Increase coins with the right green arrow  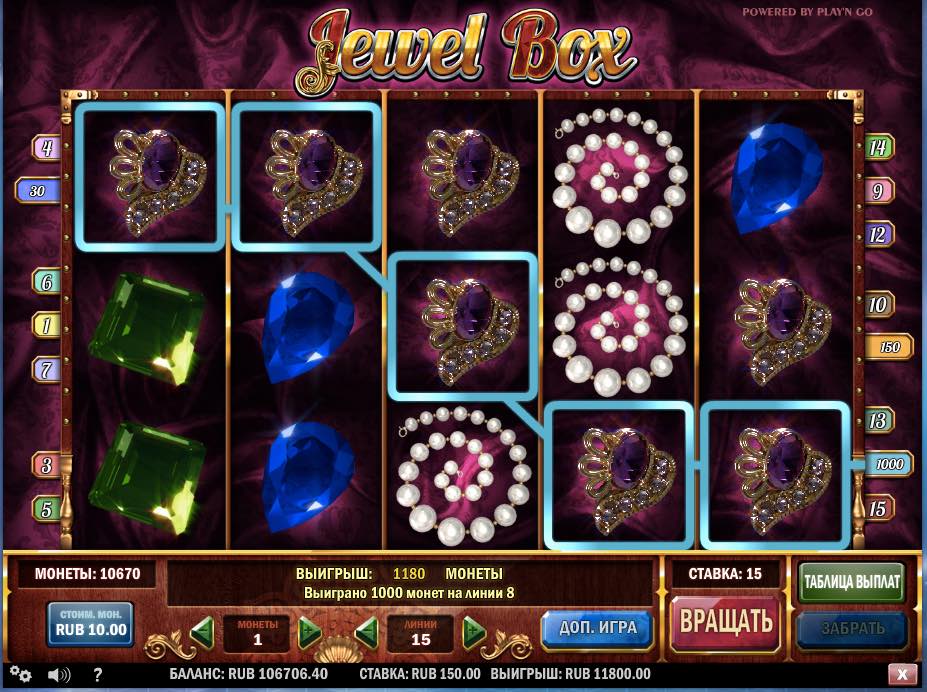click(x=310, y=632)
